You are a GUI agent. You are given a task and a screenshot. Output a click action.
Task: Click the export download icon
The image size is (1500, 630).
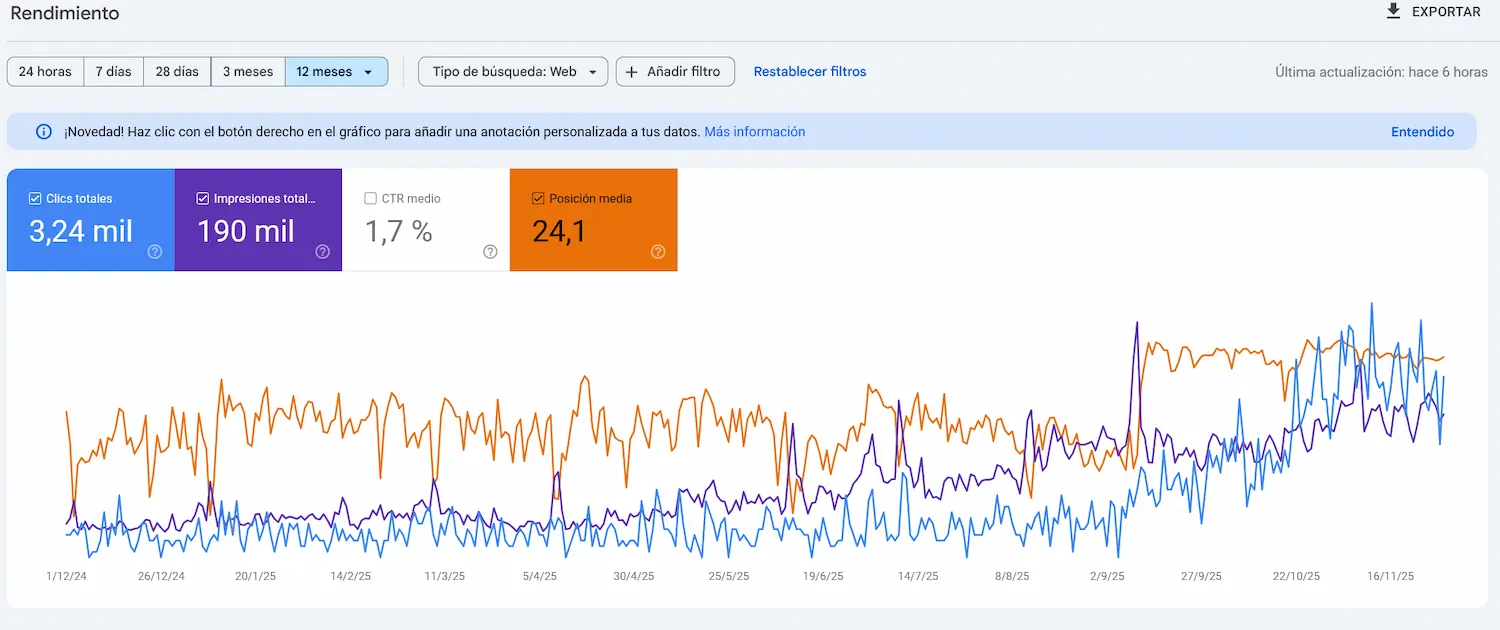pyautogui.click(x=1394, y=12)
